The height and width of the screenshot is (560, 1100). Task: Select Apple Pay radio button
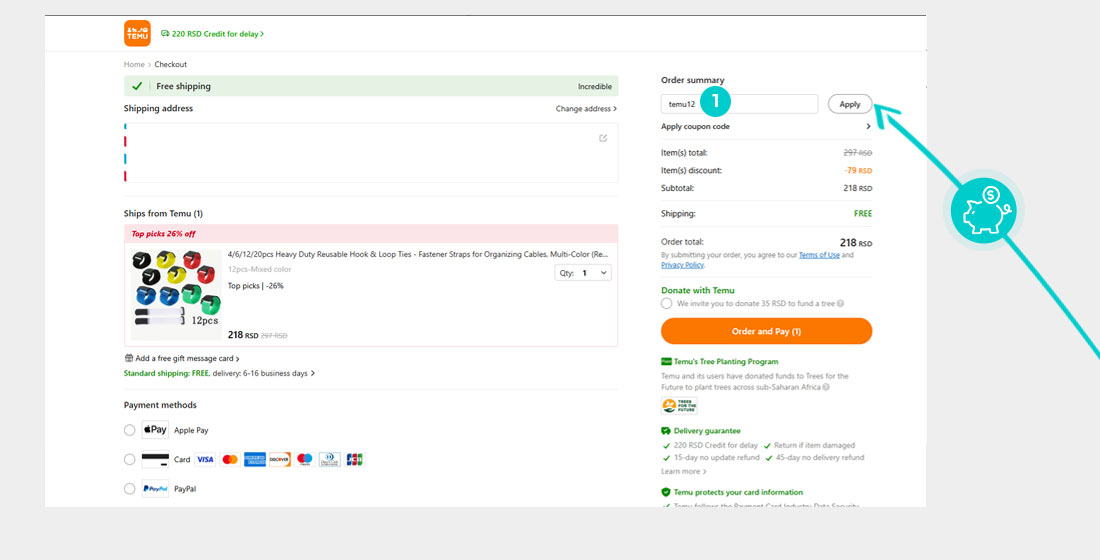129,430
